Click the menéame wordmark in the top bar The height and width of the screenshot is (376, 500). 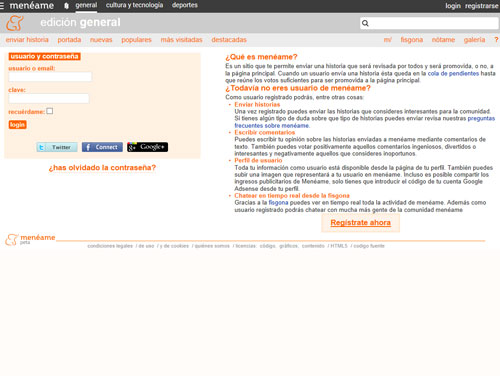pos(32,6)
